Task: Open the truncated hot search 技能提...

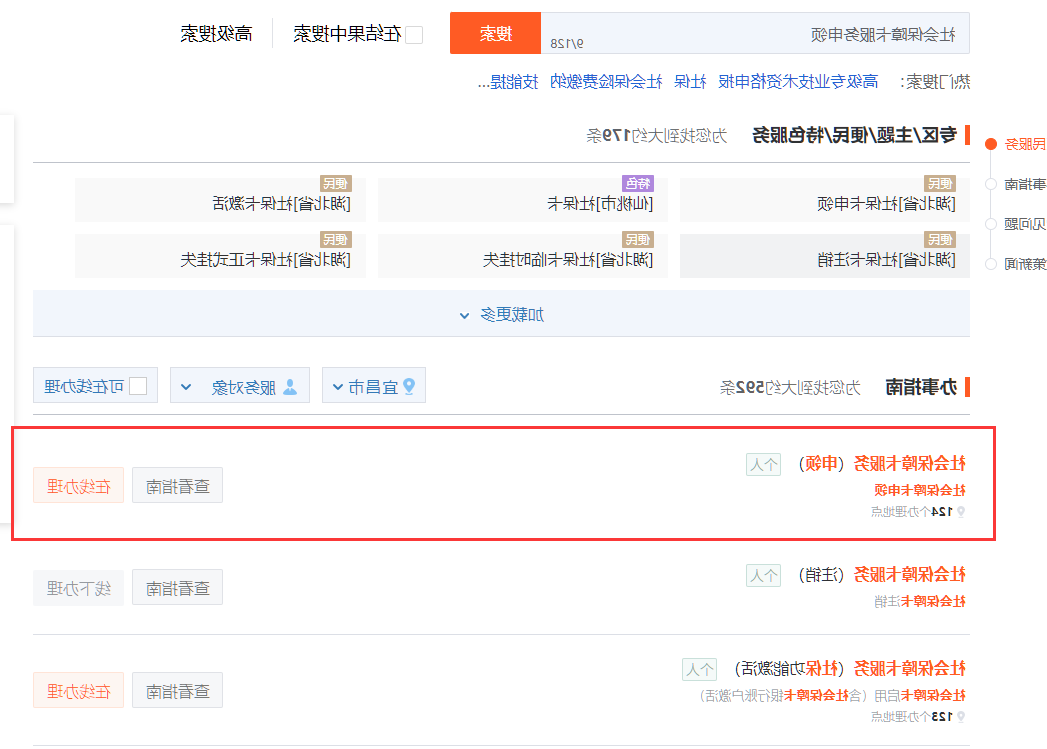Action: [x=508, y=82]
